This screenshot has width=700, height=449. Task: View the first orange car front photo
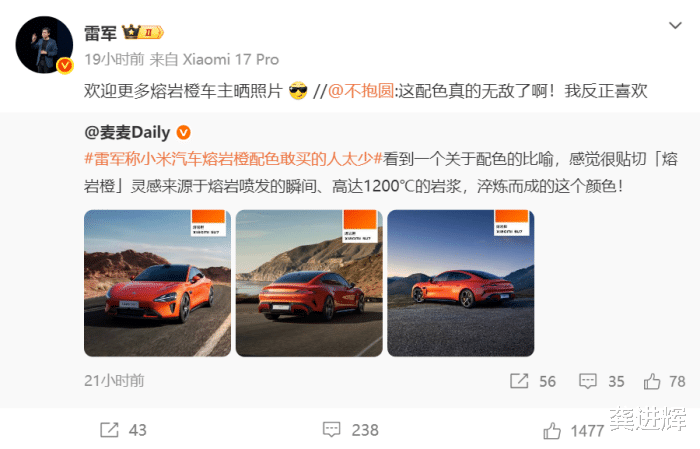click(x=158, y=283)
